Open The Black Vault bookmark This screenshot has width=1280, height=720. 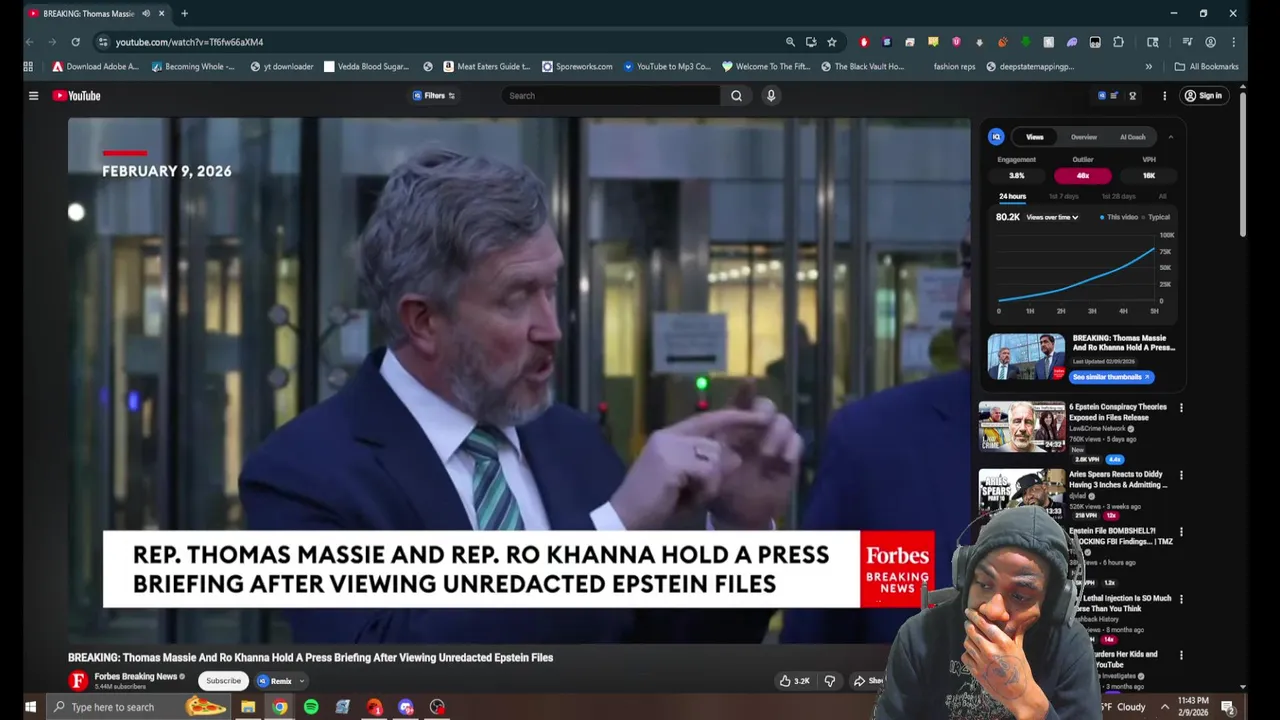click(x=862, y=67)
